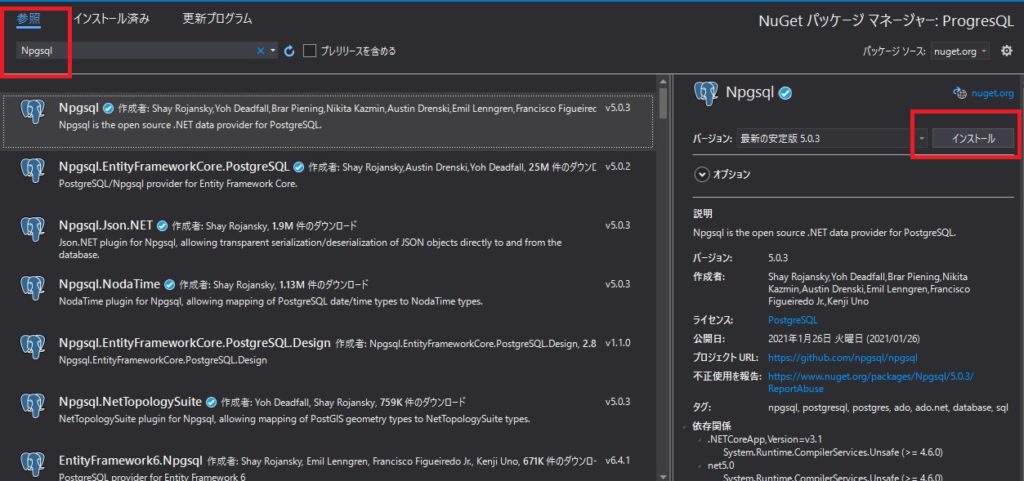
Task: Click the インストール button
Action: (973, 139)
